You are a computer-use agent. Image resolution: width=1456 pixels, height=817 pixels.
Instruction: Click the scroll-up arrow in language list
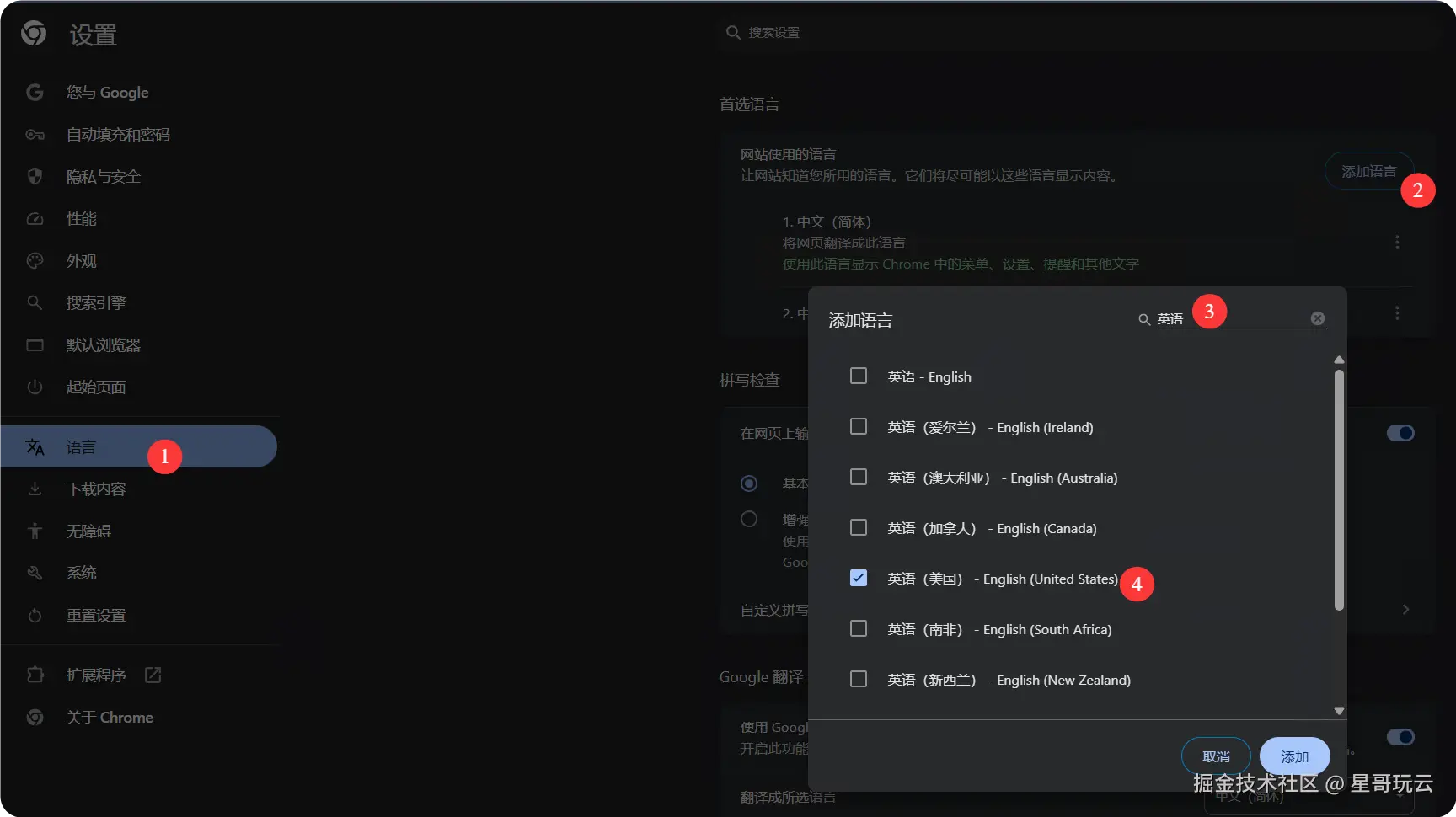point(1339,360)
